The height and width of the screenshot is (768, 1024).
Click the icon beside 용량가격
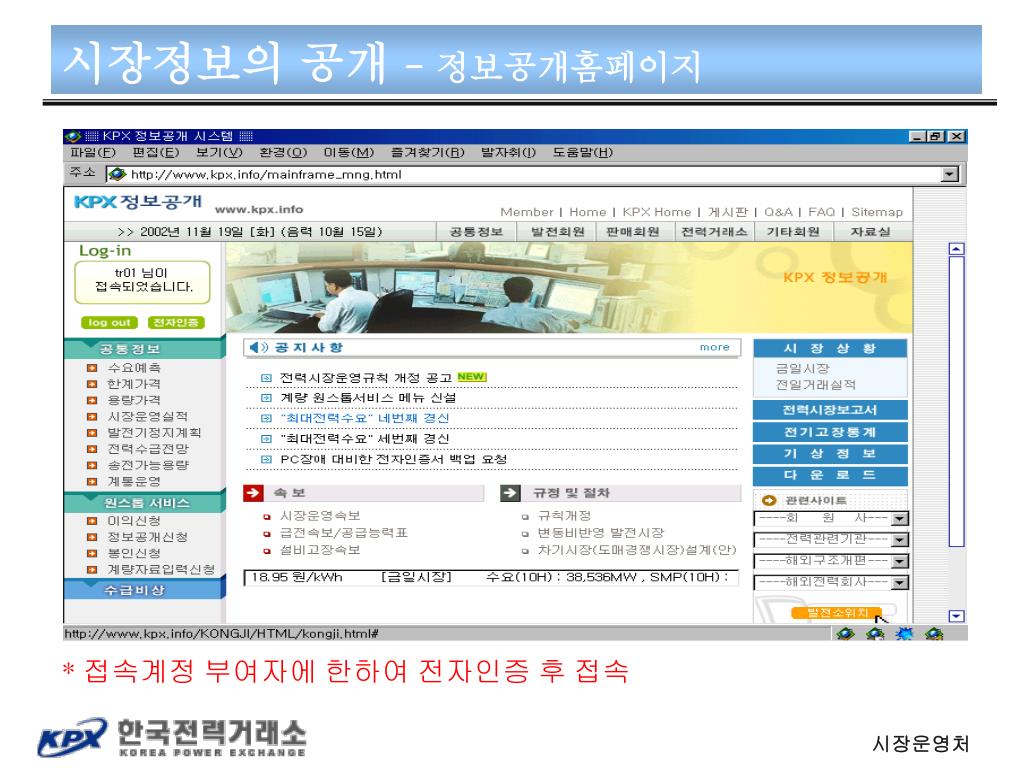pos(92,400)
